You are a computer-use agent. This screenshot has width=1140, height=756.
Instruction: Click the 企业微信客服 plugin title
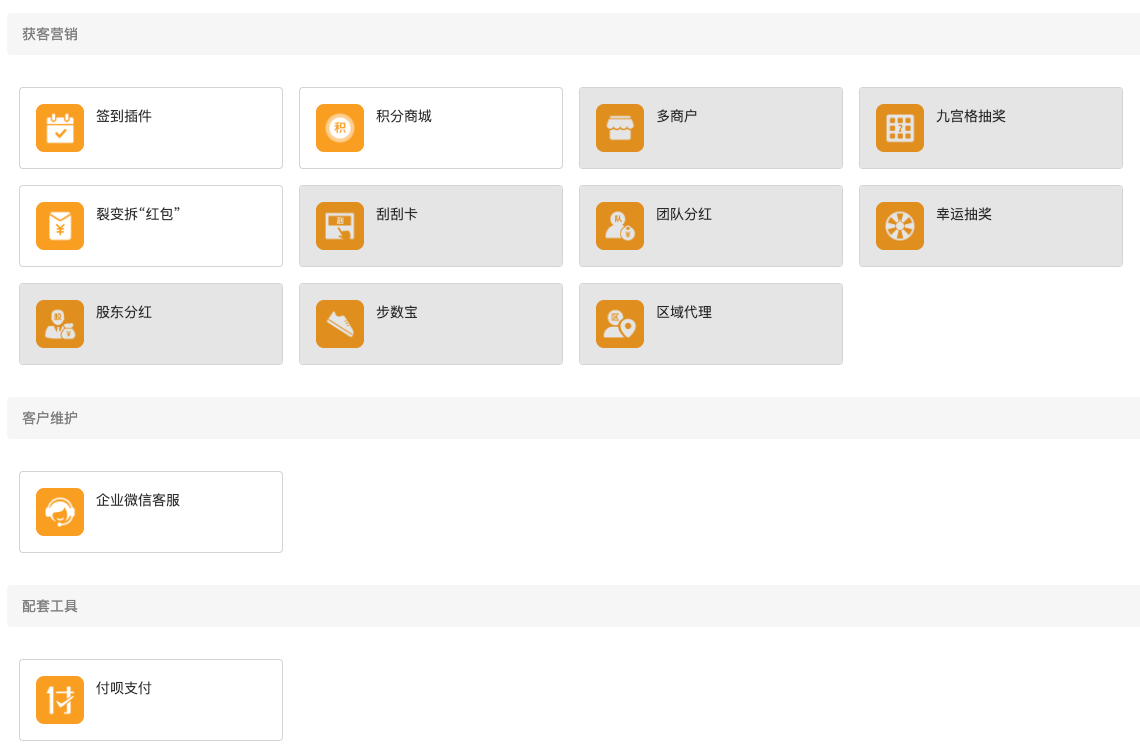(x=138, y=500)
